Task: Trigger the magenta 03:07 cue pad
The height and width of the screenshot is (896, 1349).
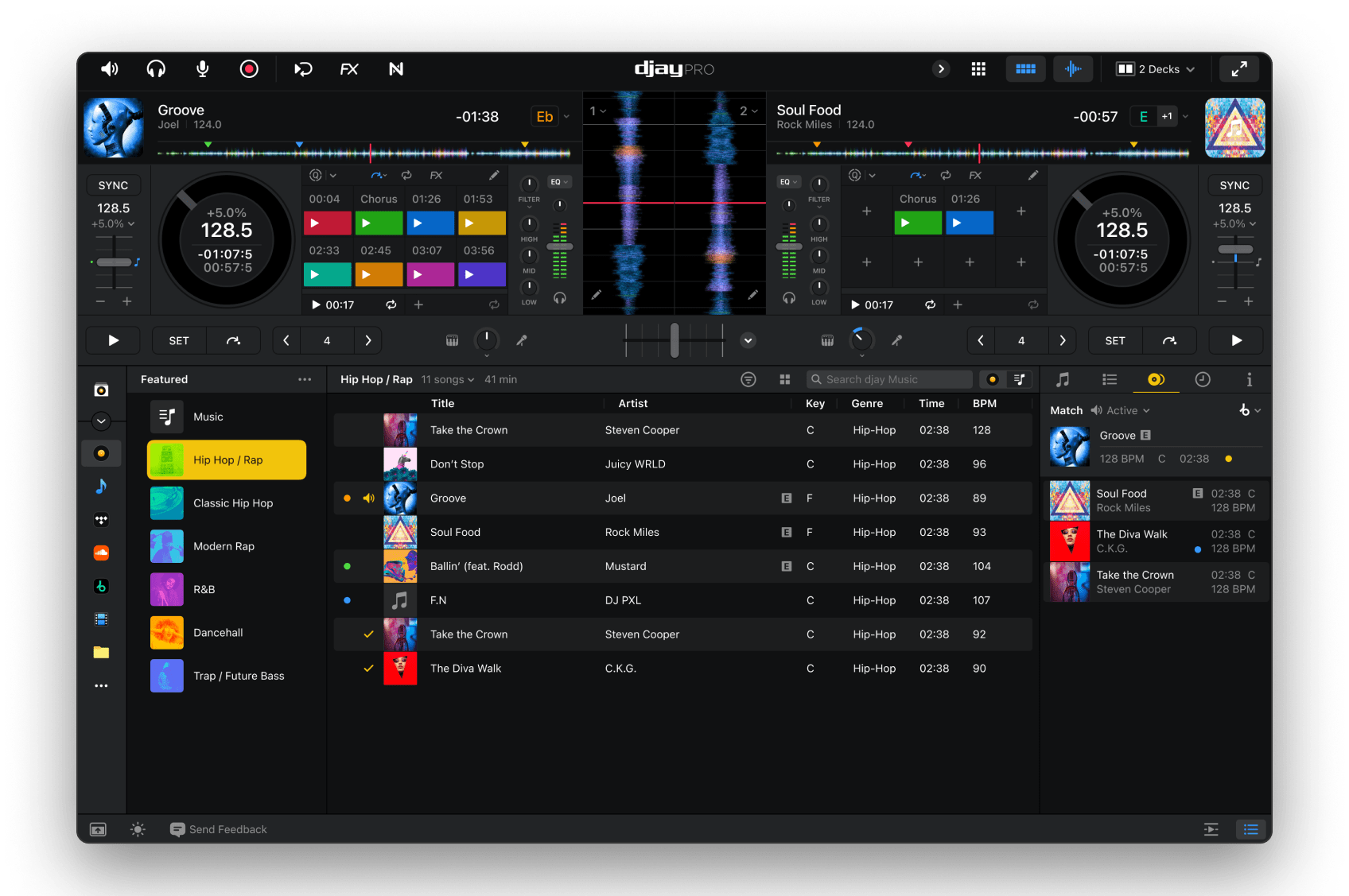Action: pos(430,274)
